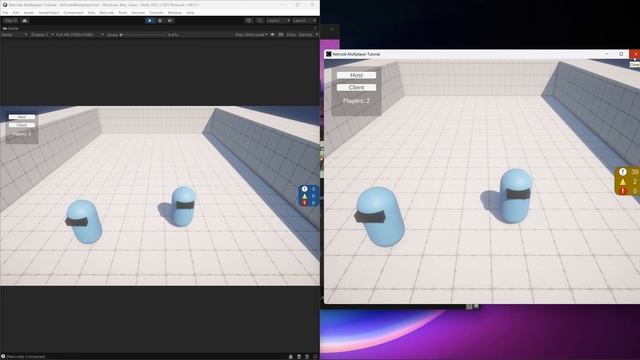
Task: Click the Players count text in editor Game view
Action: 22,134
